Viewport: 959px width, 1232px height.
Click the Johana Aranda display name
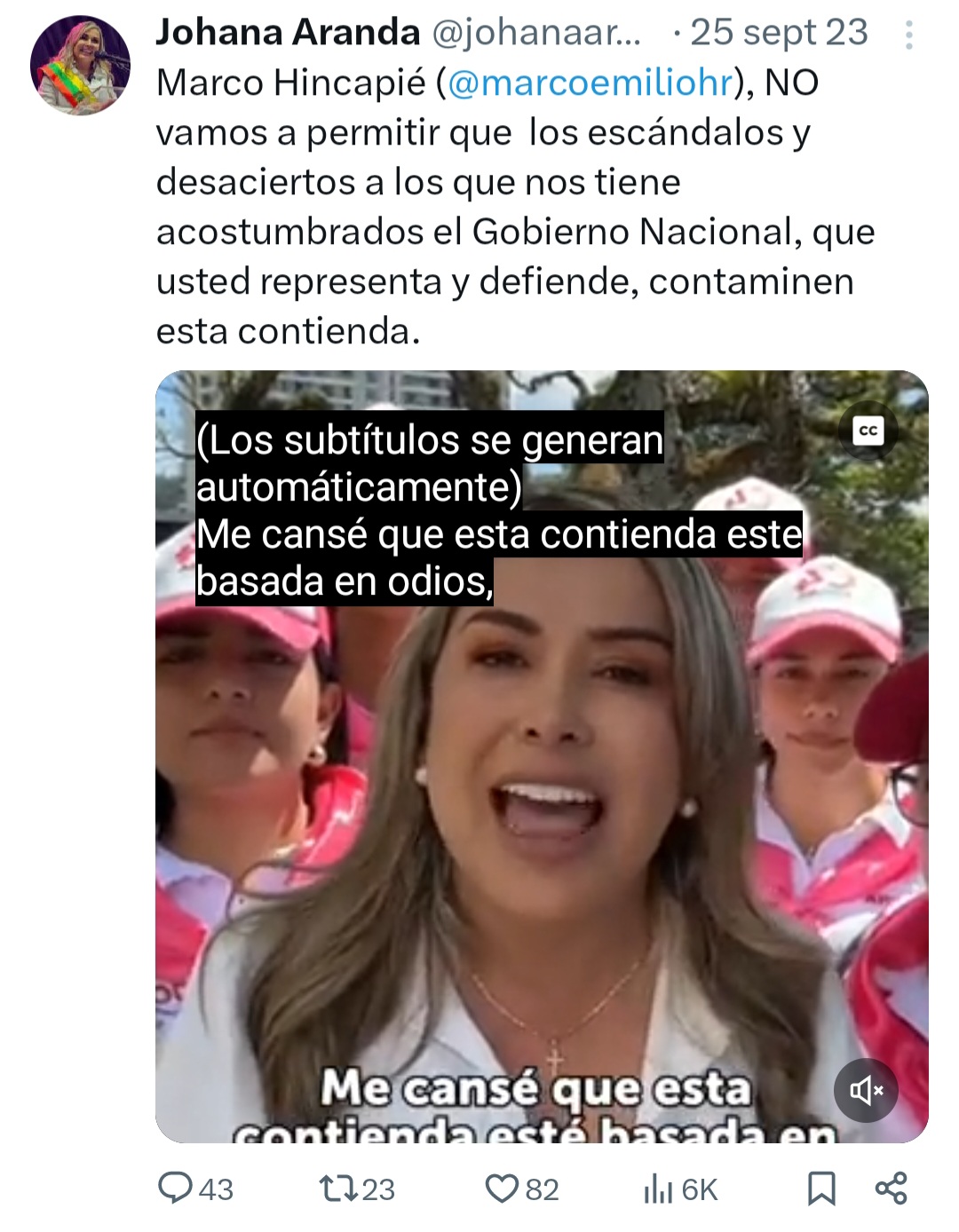pyautogui.click(x=288, y=32)
